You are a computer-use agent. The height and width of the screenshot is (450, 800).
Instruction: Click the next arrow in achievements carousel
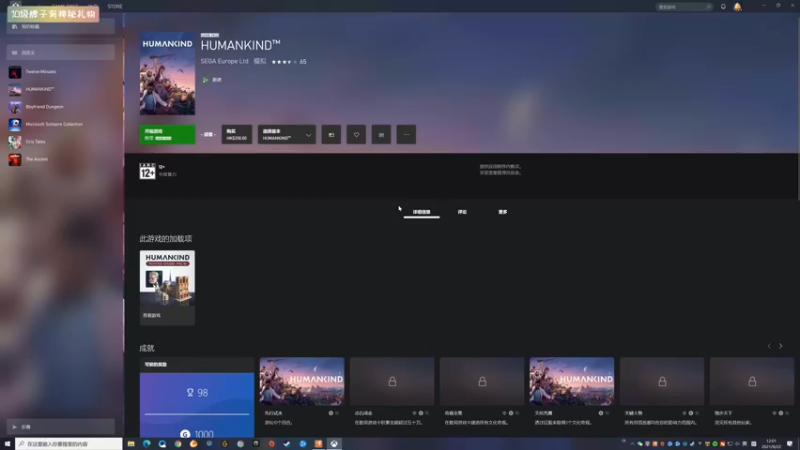click(x=781, y=346)
